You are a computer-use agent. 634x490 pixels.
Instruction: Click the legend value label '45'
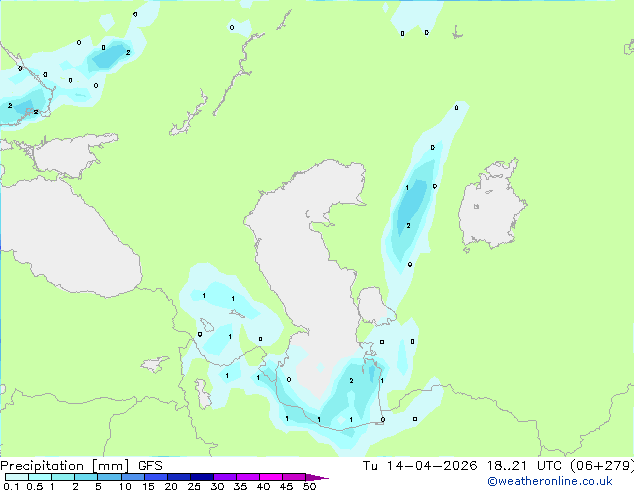[286, 486]
